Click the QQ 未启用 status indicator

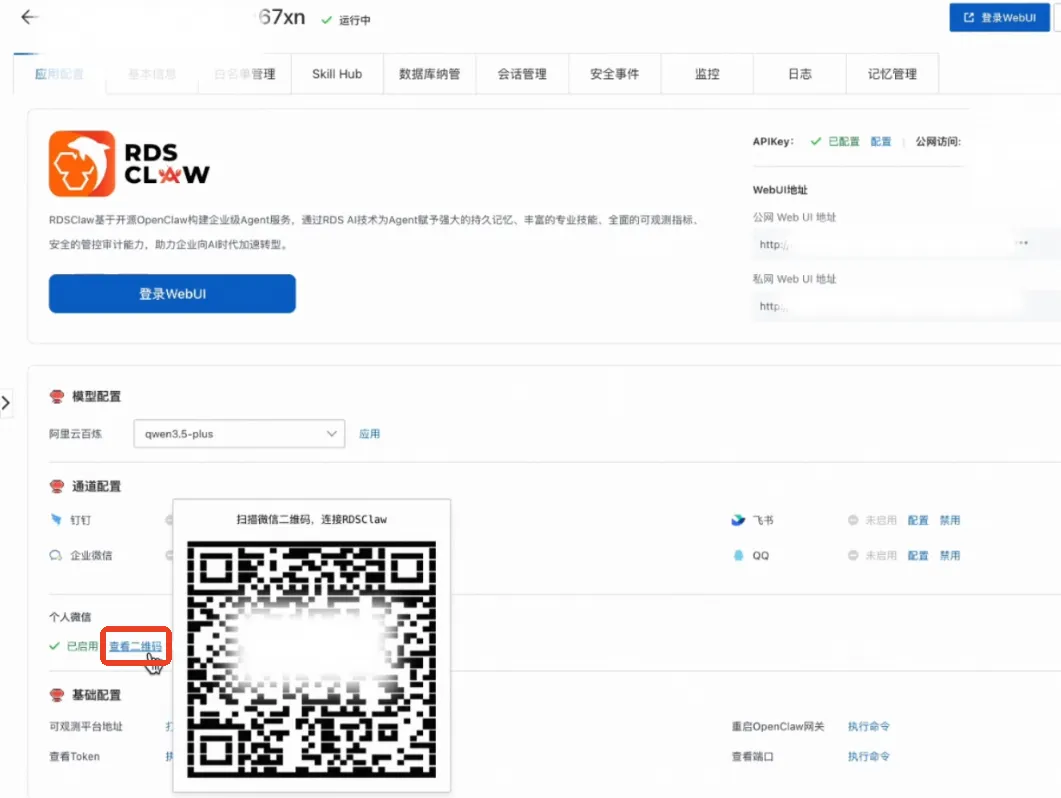pos(872,556)
